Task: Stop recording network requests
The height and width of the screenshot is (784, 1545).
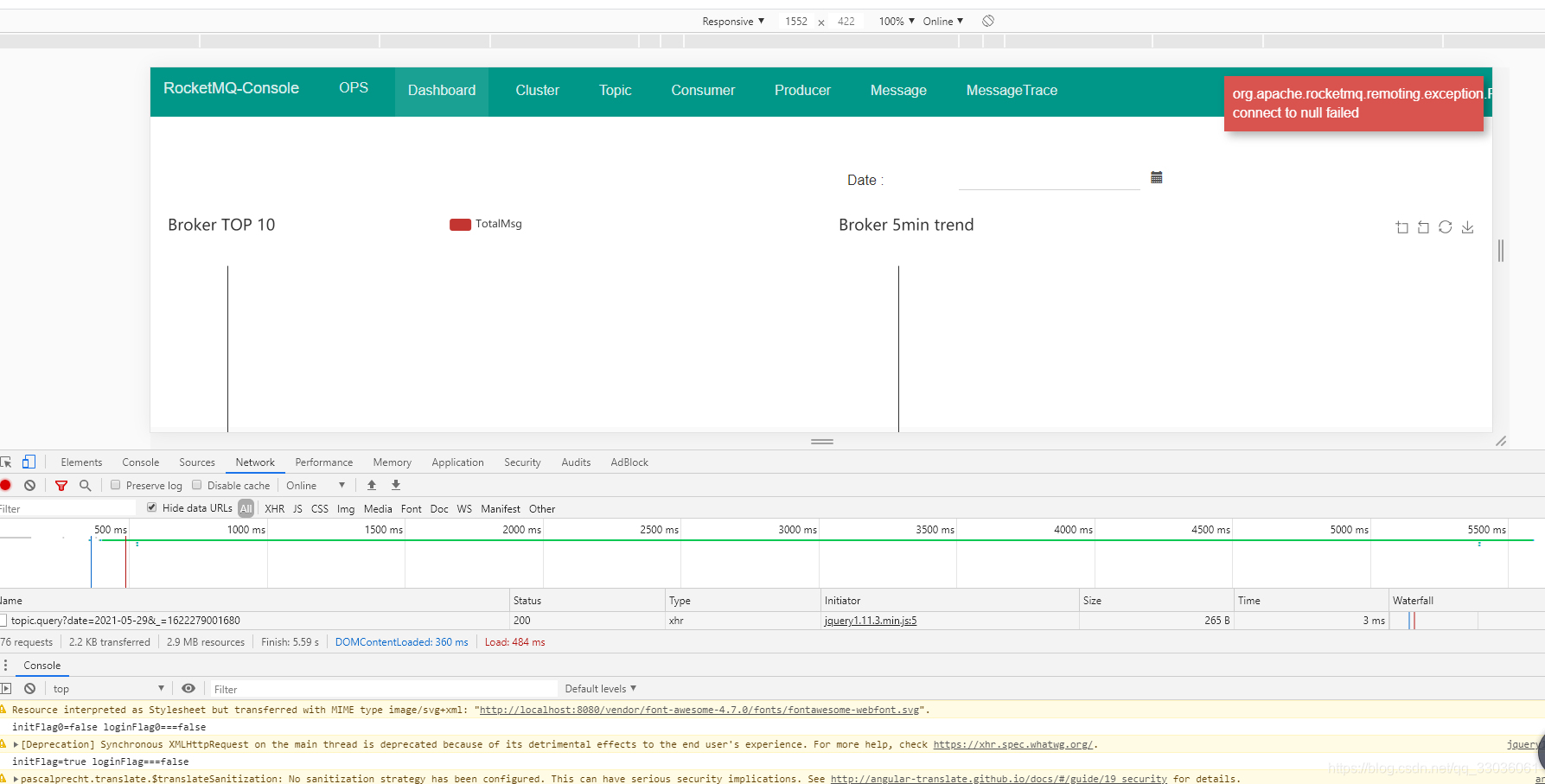Action: click(6, 485)
